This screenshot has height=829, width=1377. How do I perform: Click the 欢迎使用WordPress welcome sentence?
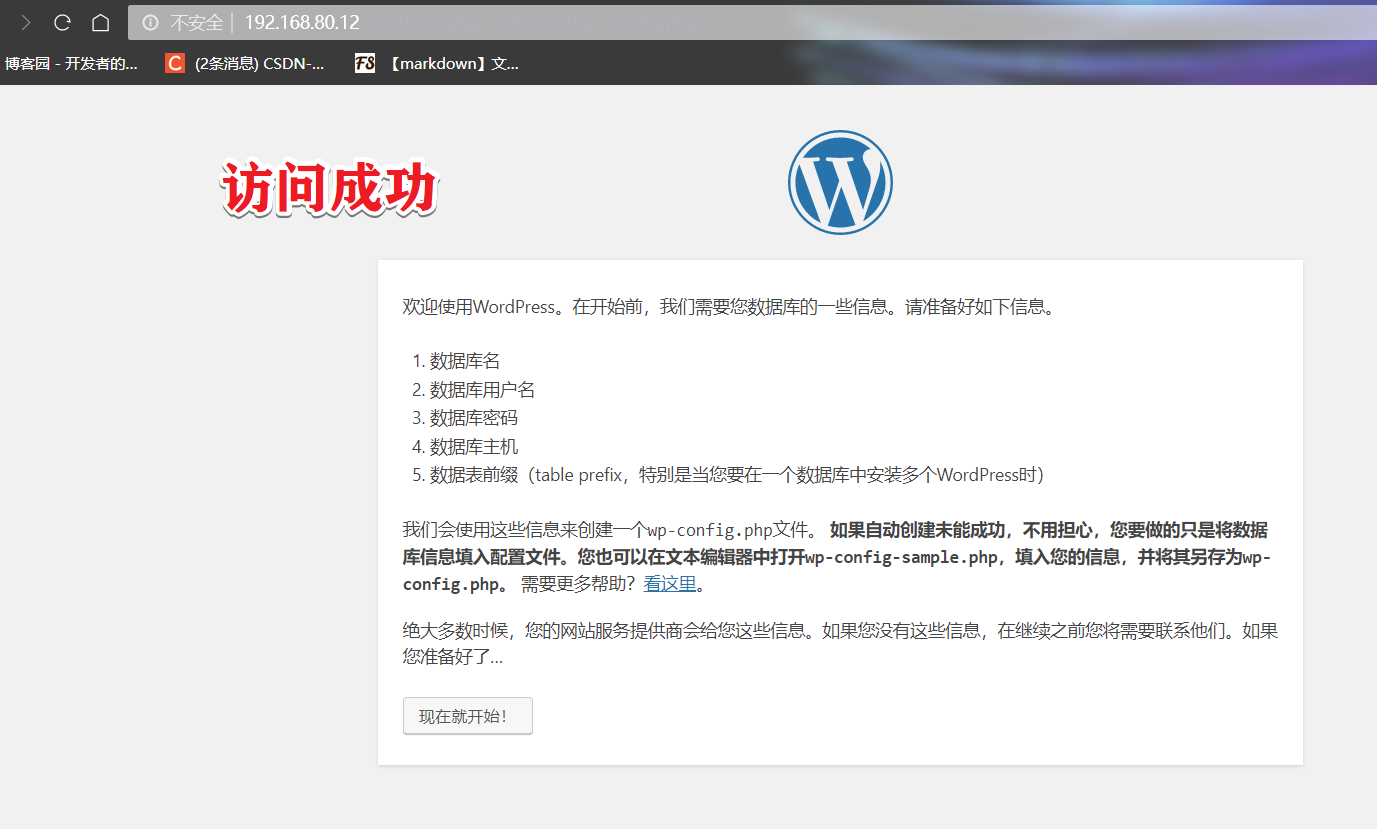coord(729,307)
